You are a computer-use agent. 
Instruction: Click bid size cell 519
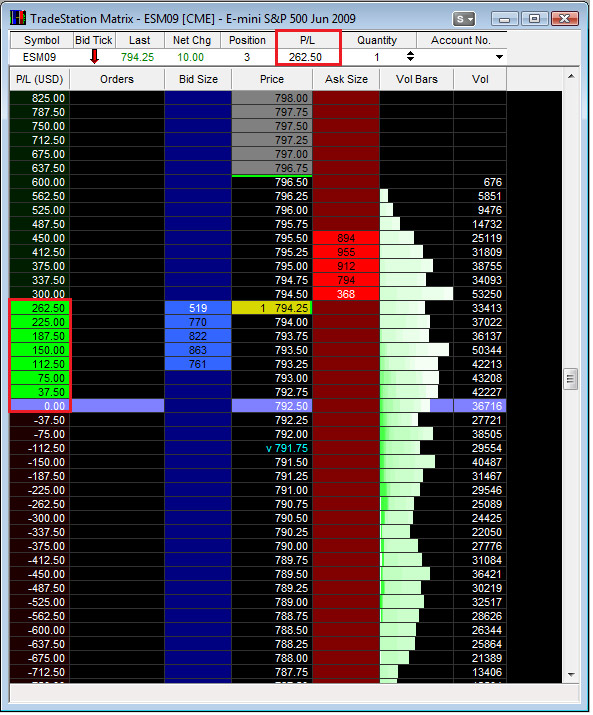click(198, 308)
